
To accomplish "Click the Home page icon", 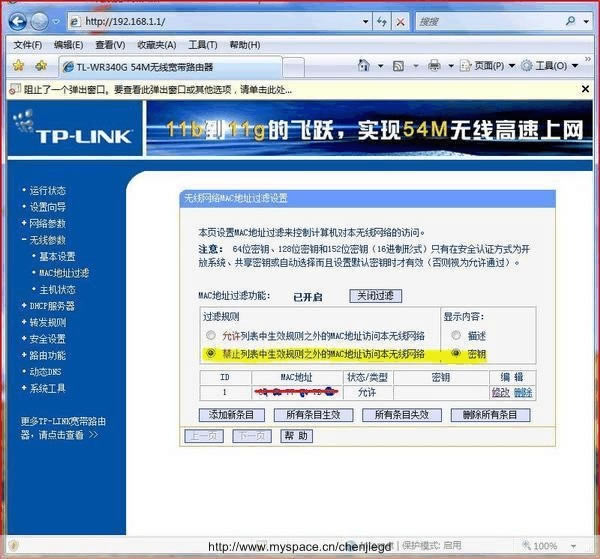I will 364,65.
